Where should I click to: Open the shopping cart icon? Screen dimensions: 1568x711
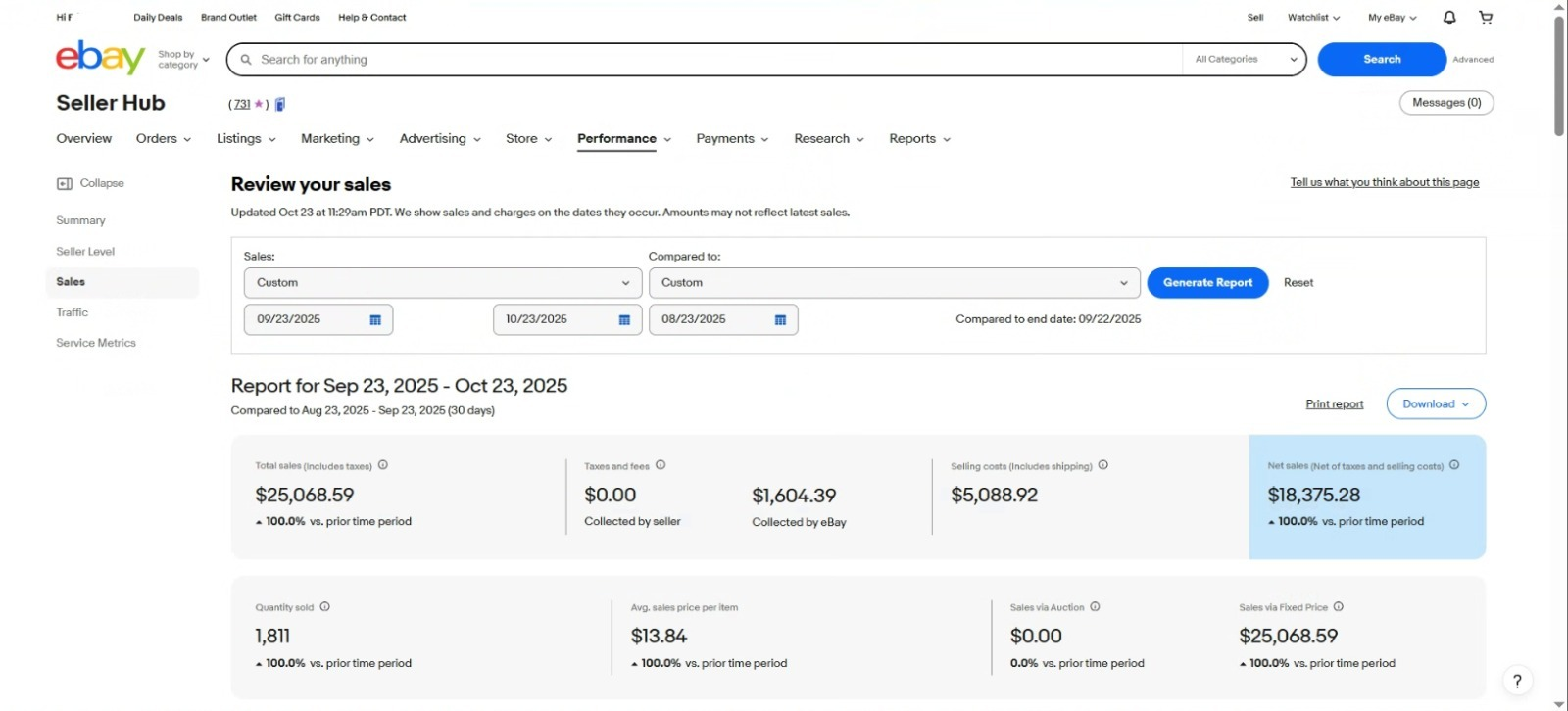(1486, 18)
